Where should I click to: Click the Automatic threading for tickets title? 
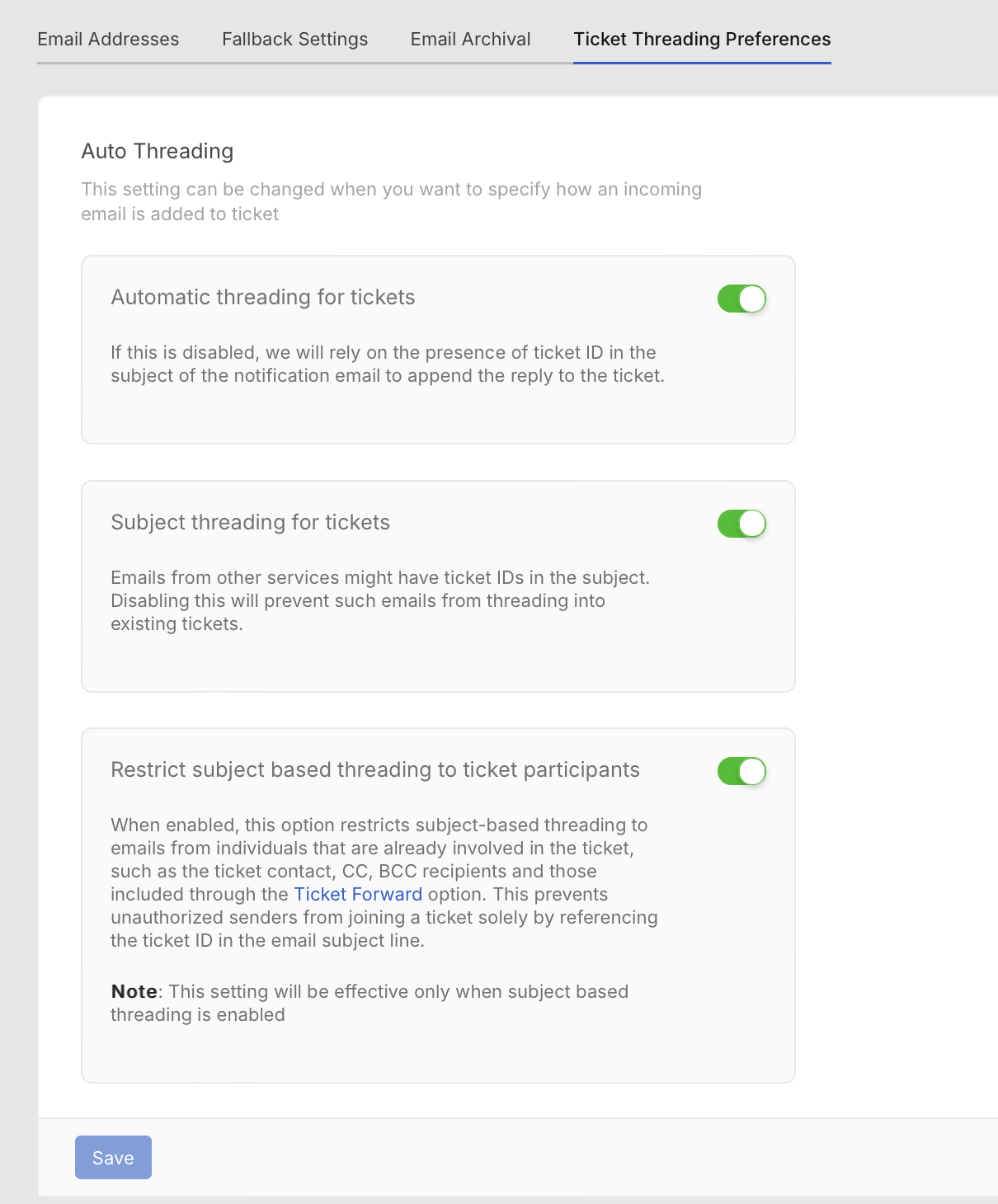(x=263, y=298)
